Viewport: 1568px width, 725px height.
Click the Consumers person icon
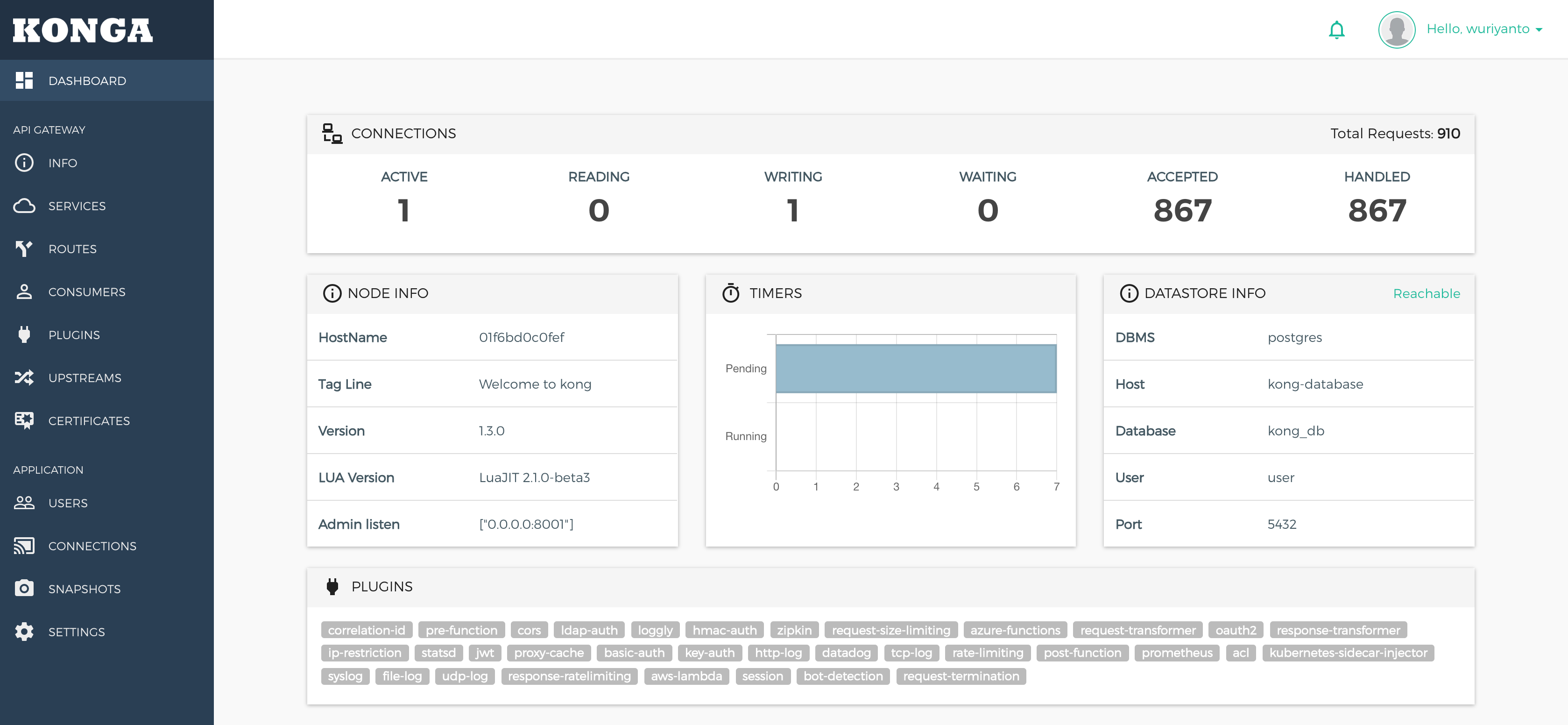[24, 291]
